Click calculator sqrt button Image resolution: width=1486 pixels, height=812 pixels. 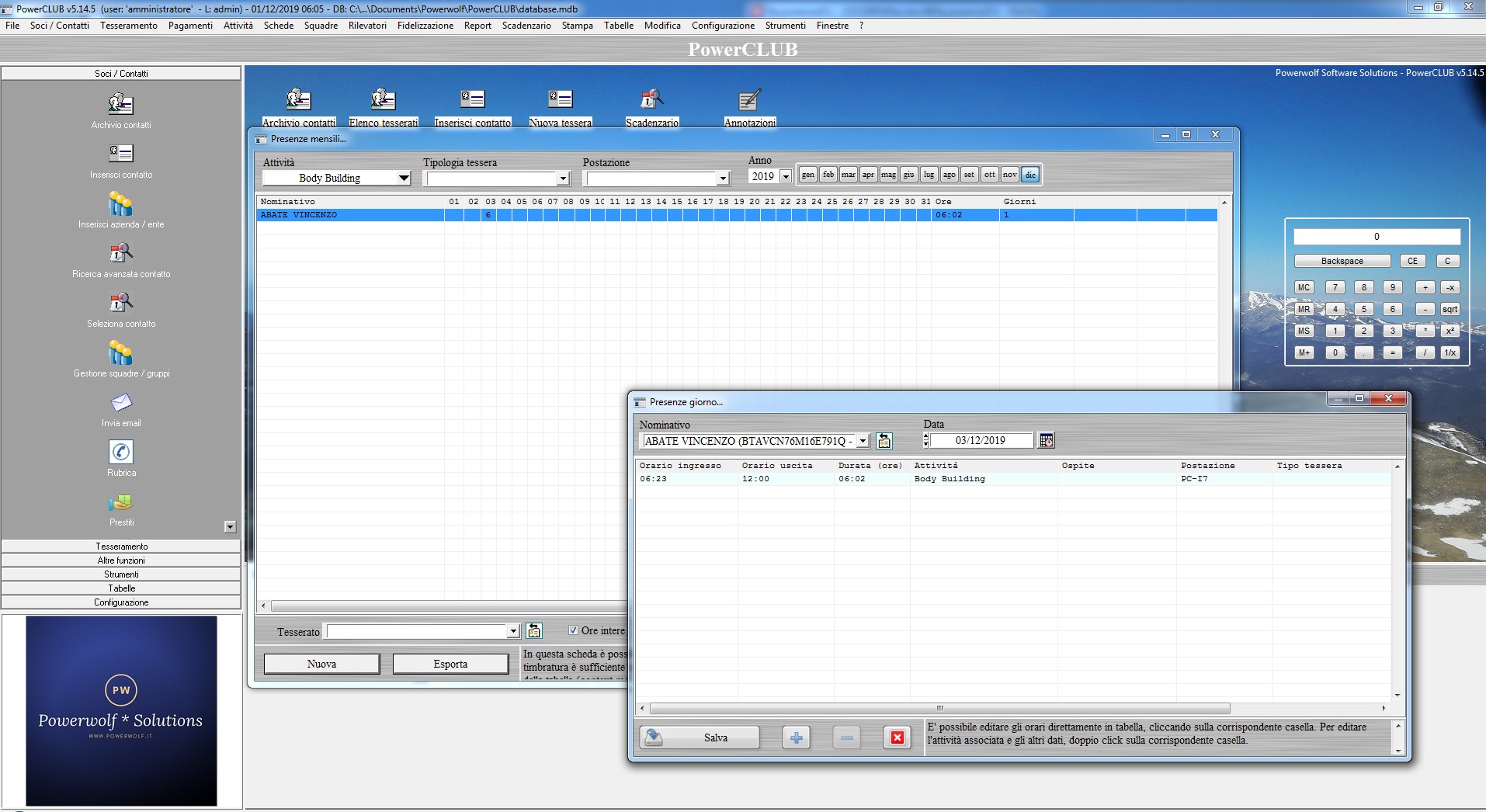1450,309
